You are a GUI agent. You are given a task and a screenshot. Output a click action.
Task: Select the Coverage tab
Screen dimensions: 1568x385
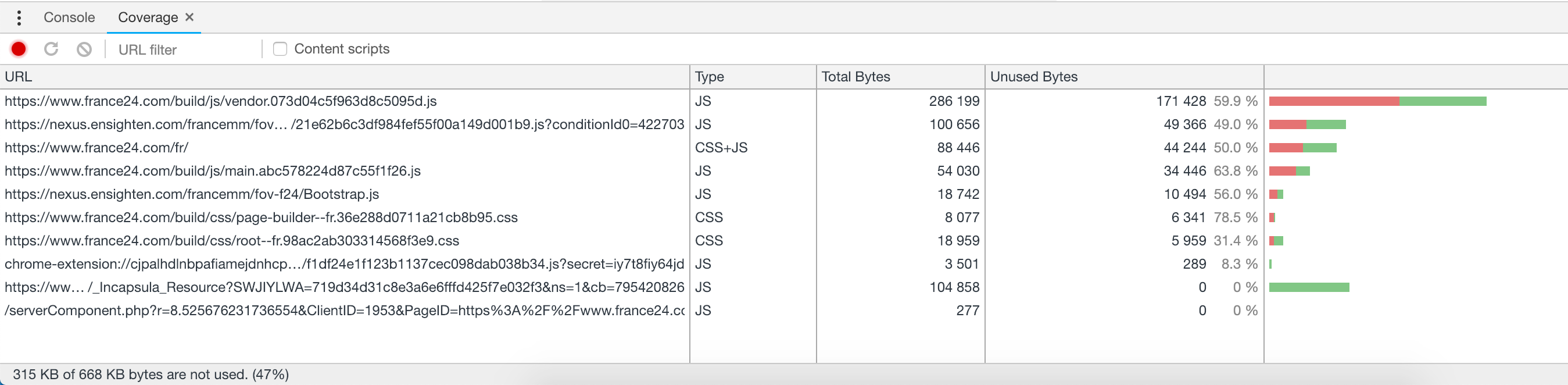(147, 17)
